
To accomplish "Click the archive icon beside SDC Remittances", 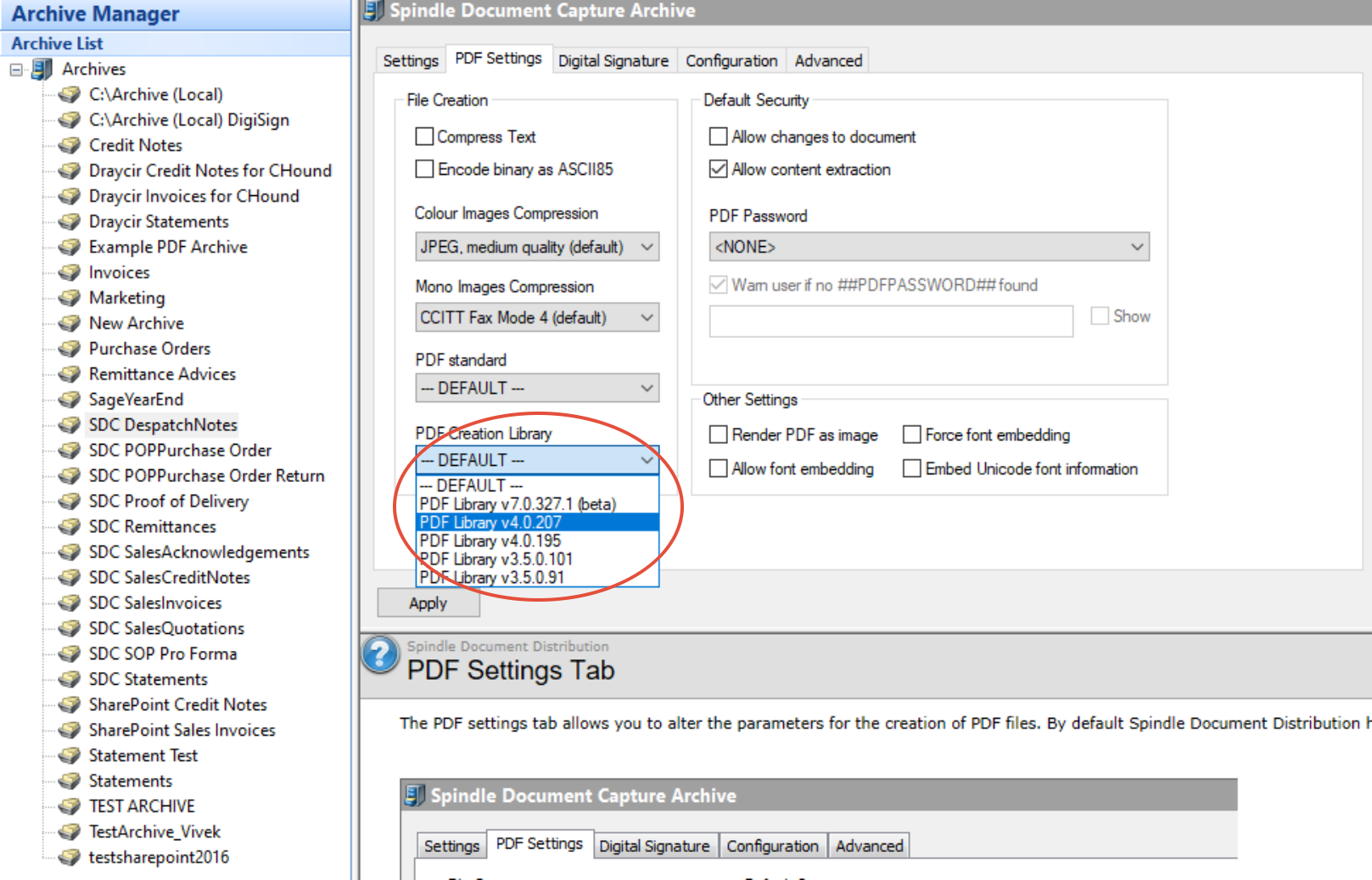I will point(69,527).
